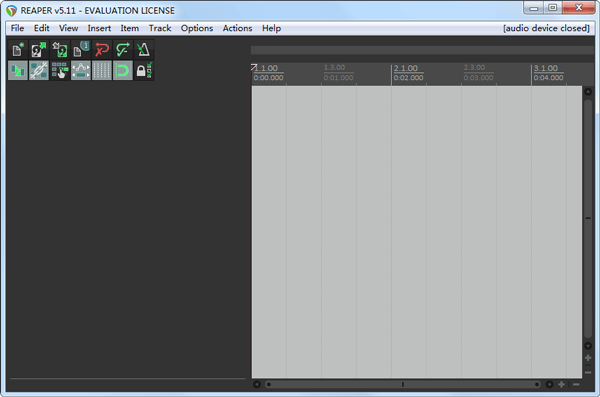
Task: Click the Open Project disk icon
Action: pos(39,50)
